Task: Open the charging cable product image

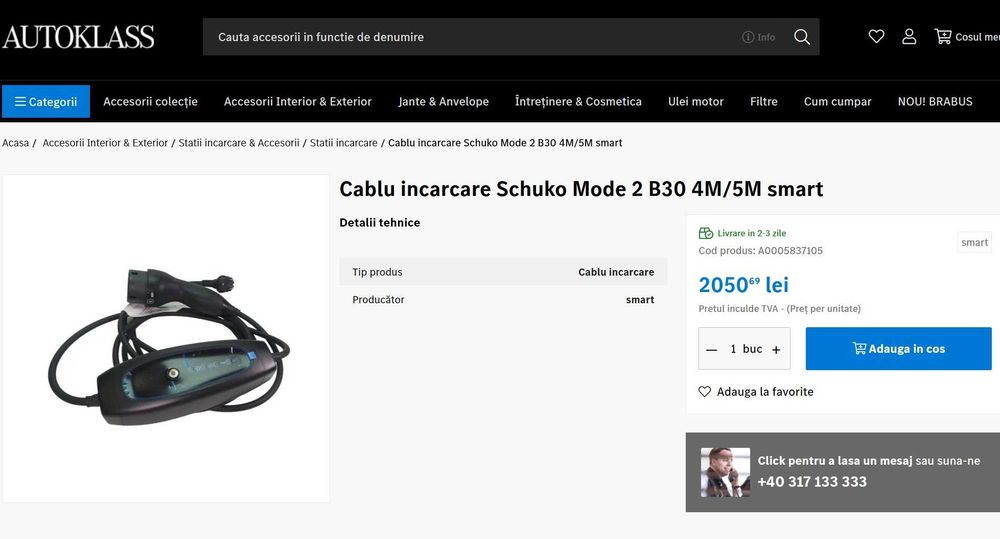Action: 166,339
